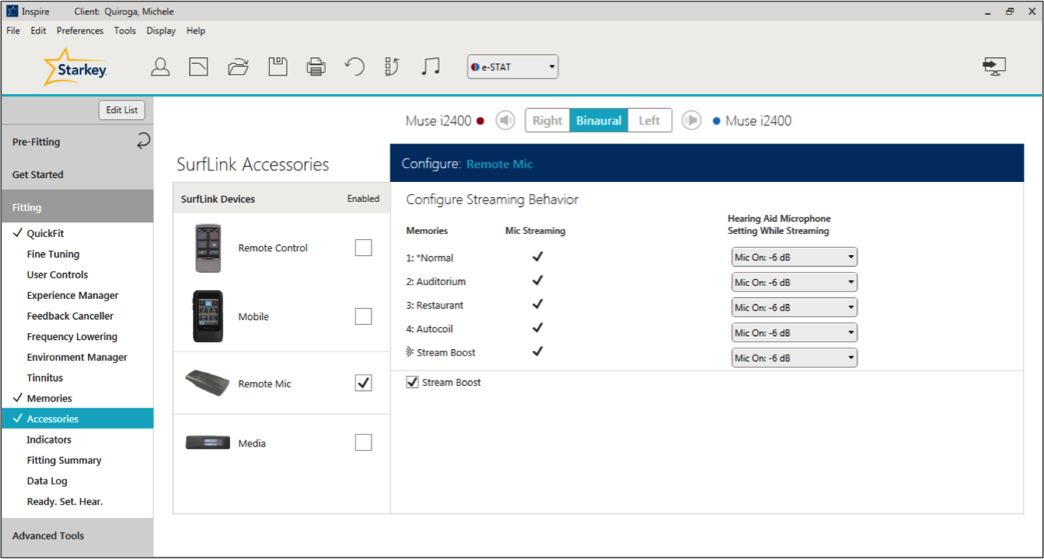
Task: Uncheck the Remote Mic enabled checkbox
Action: coord(363,383)
